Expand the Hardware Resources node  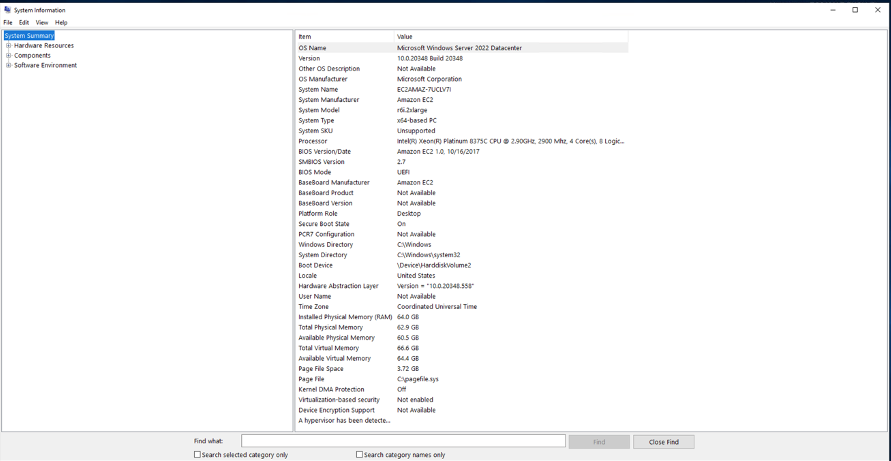click(9, 45)
